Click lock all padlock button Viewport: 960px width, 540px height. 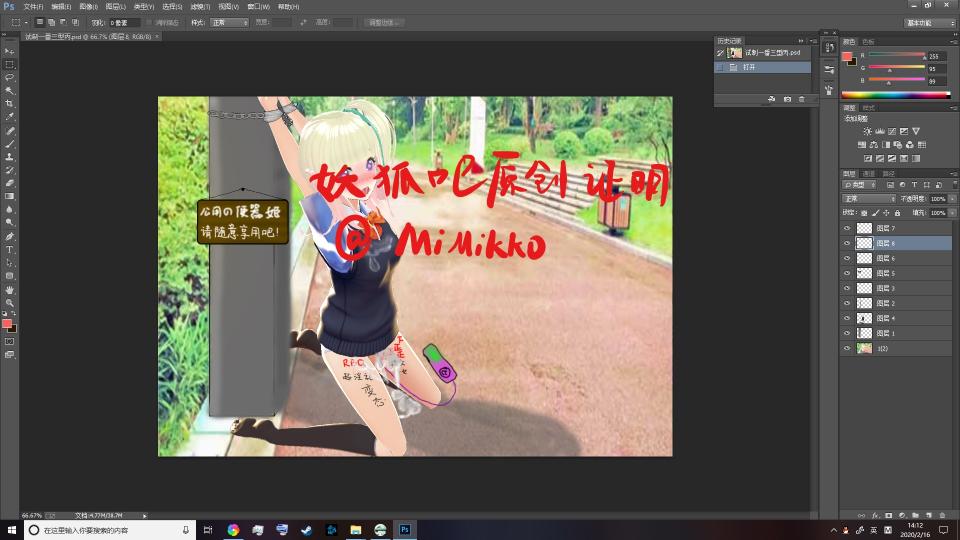tap(897, 212)
